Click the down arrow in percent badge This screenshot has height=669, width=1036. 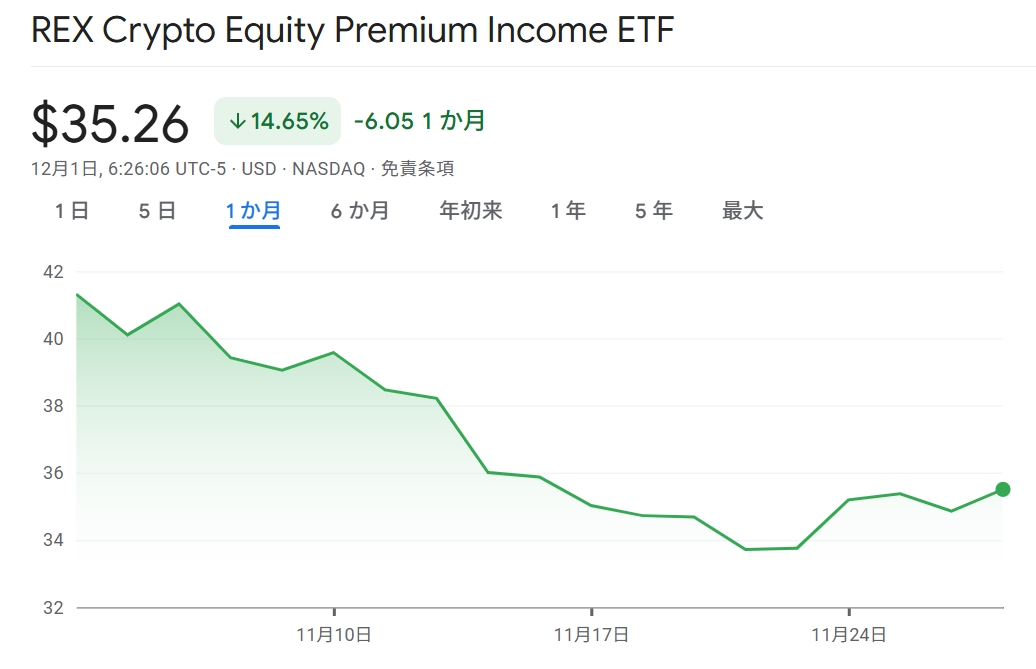pyautogui.click(x=237, y=122)
